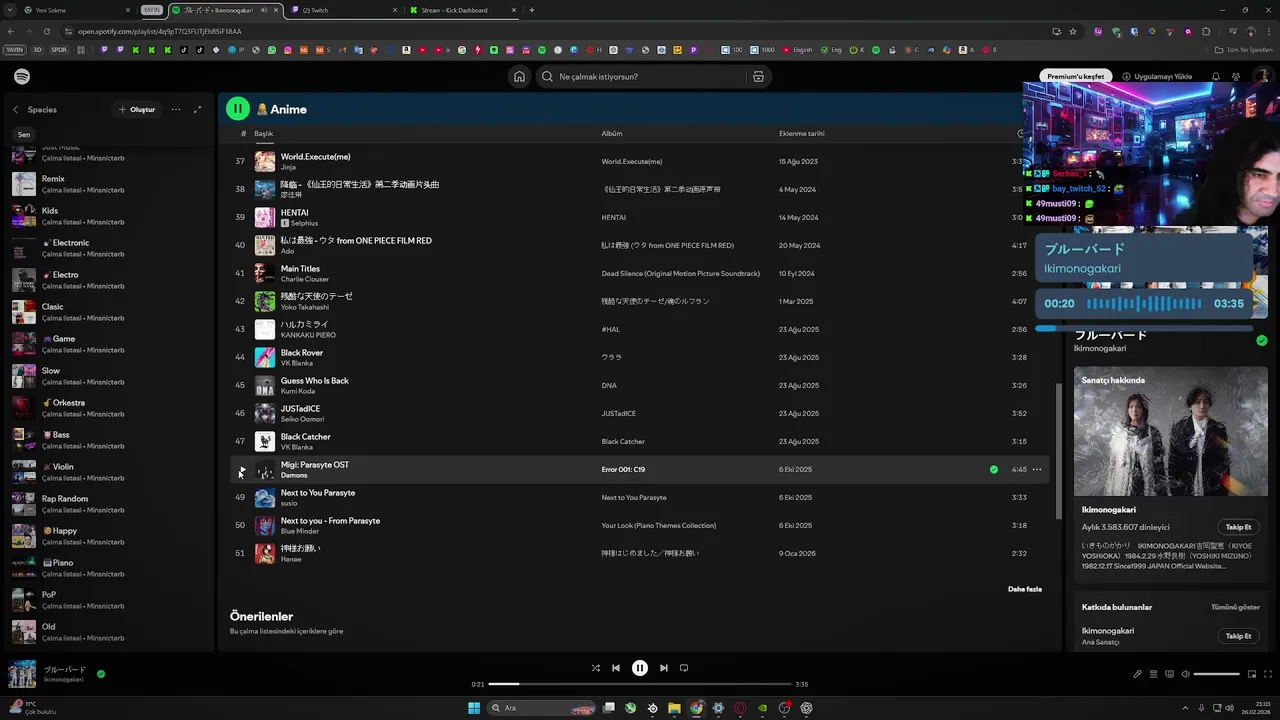Viewport: 1280px width, 720px height.
Task: Click the now-playing album cover thumbnail
Action: (x=22, y=674)
